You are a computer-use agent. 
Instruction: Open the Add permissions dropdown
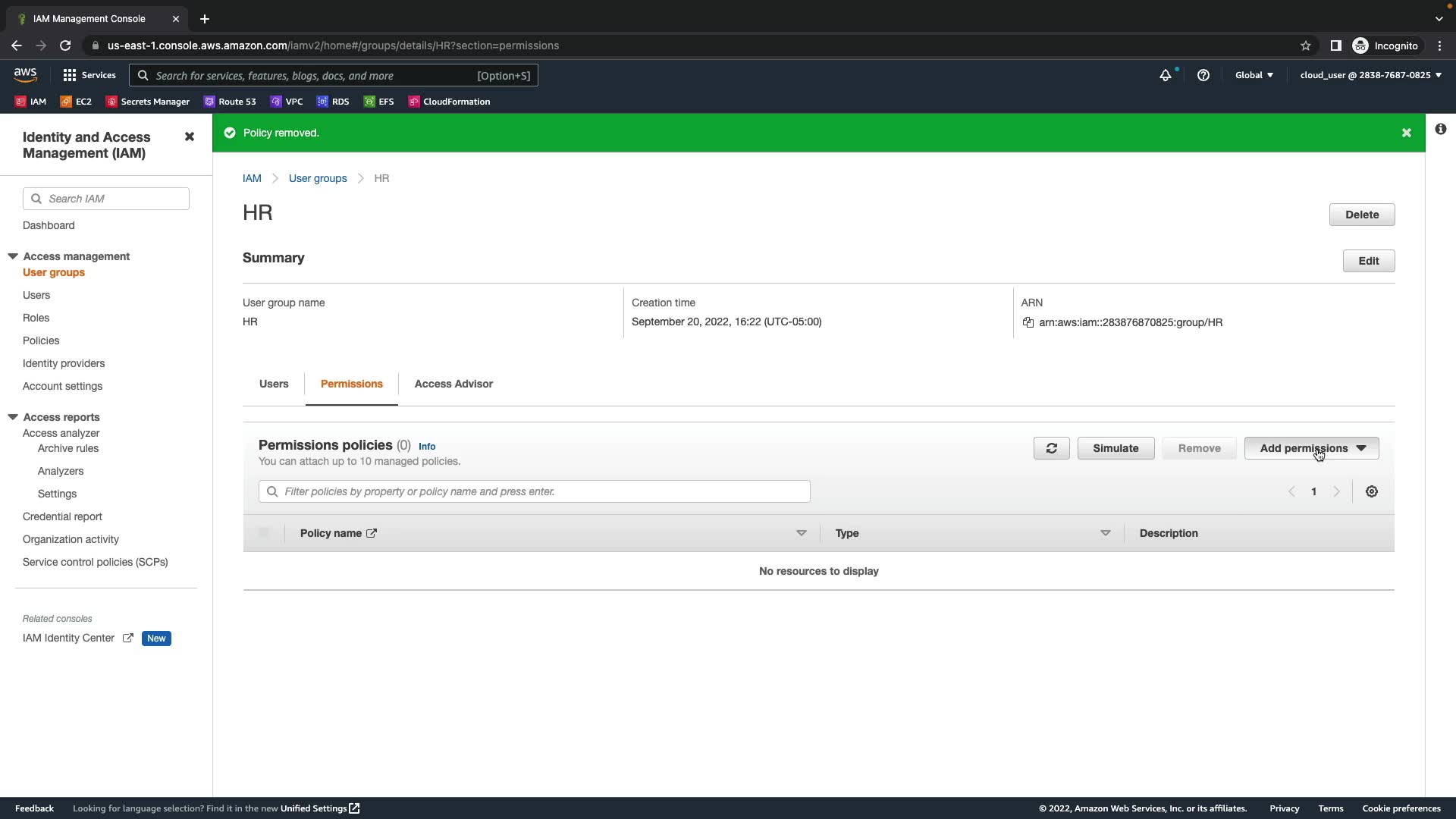coord(1311,448)
